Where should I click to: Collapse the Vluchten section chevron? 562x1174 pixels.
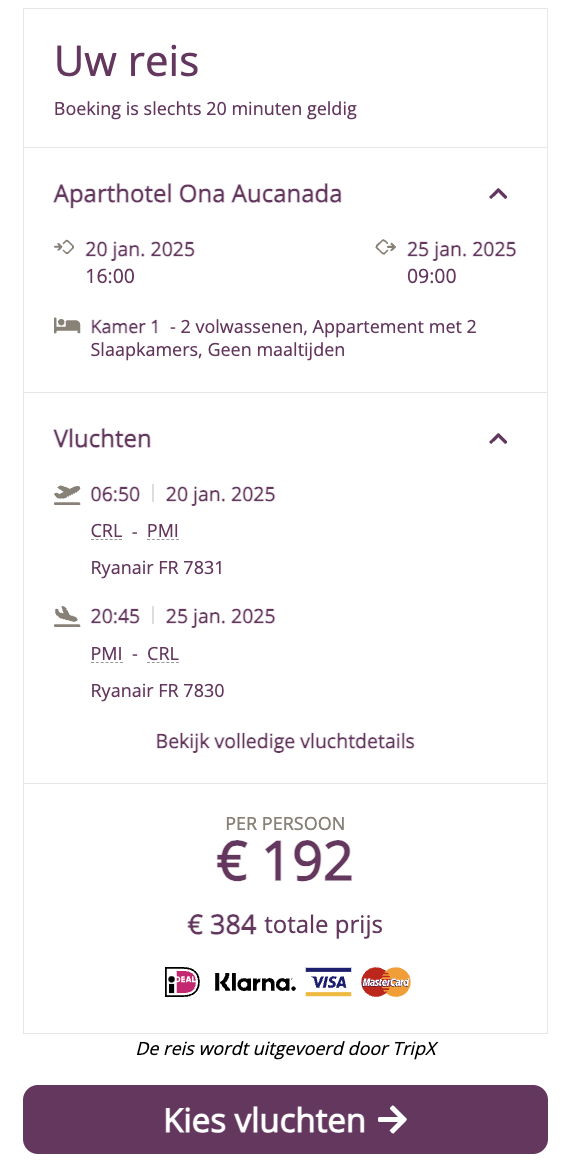pyautogui.click(x=498, y=439)
